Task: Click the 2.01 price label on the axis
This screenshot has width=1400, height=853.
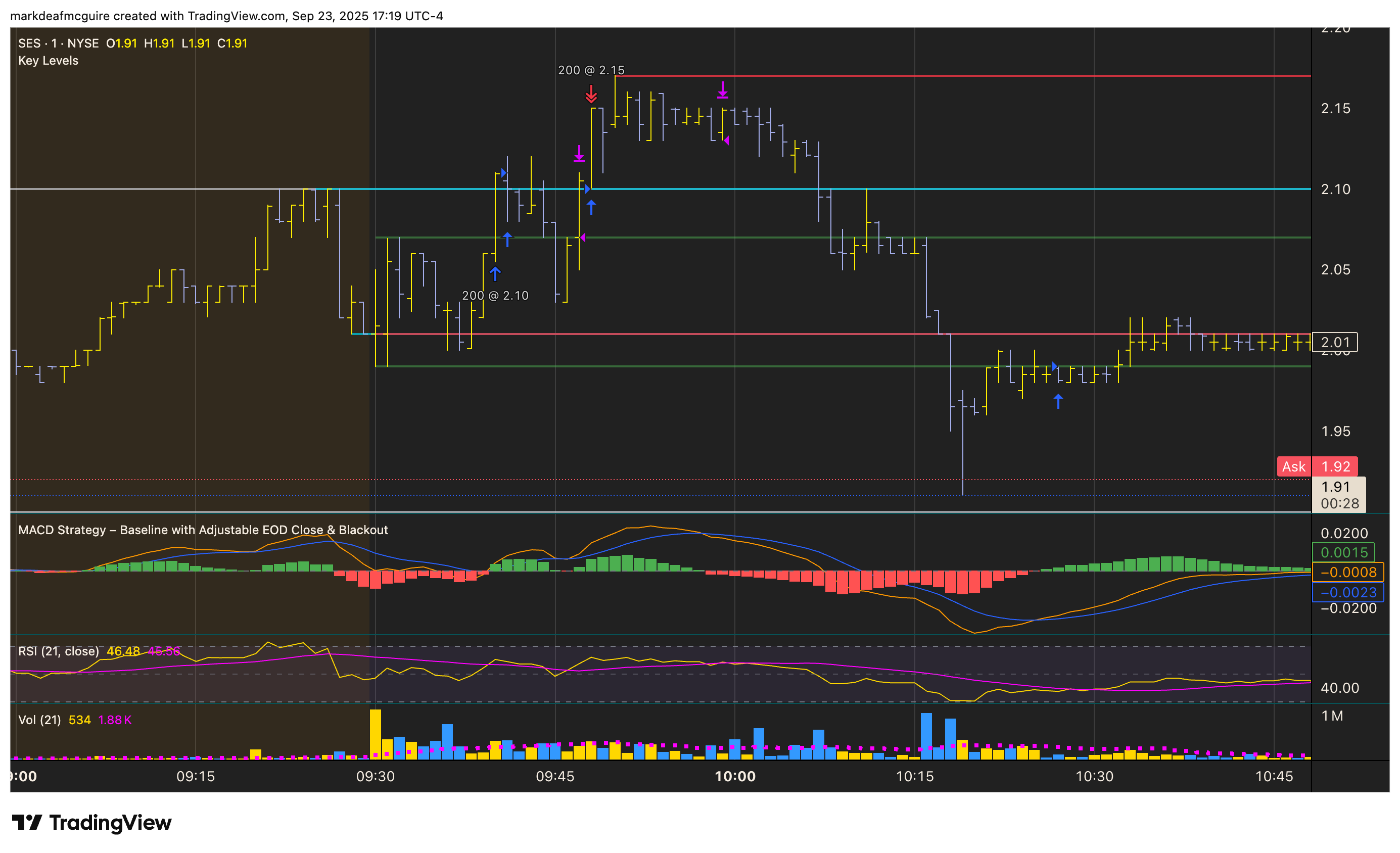Action: 1335,342
